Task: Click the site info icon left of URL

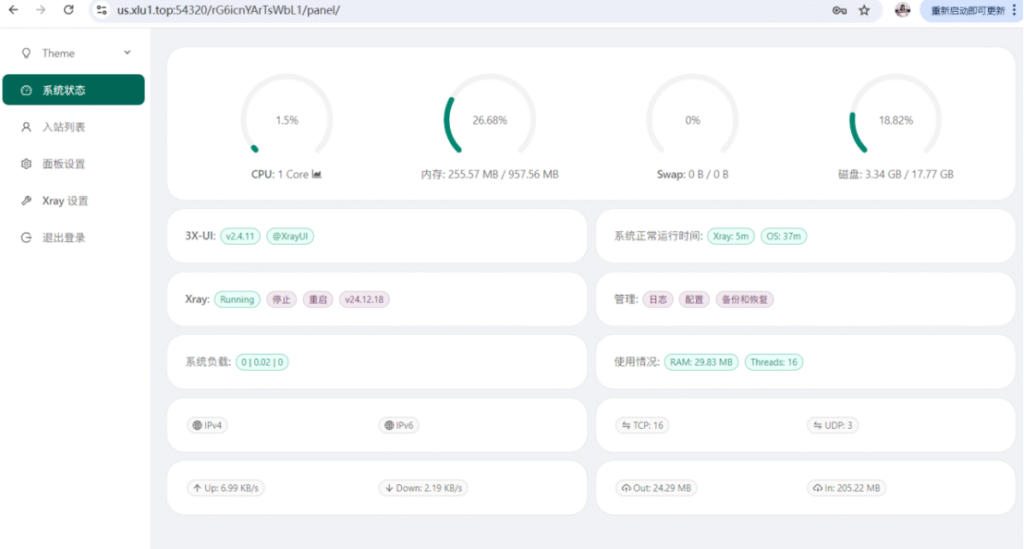Action: 101,10
